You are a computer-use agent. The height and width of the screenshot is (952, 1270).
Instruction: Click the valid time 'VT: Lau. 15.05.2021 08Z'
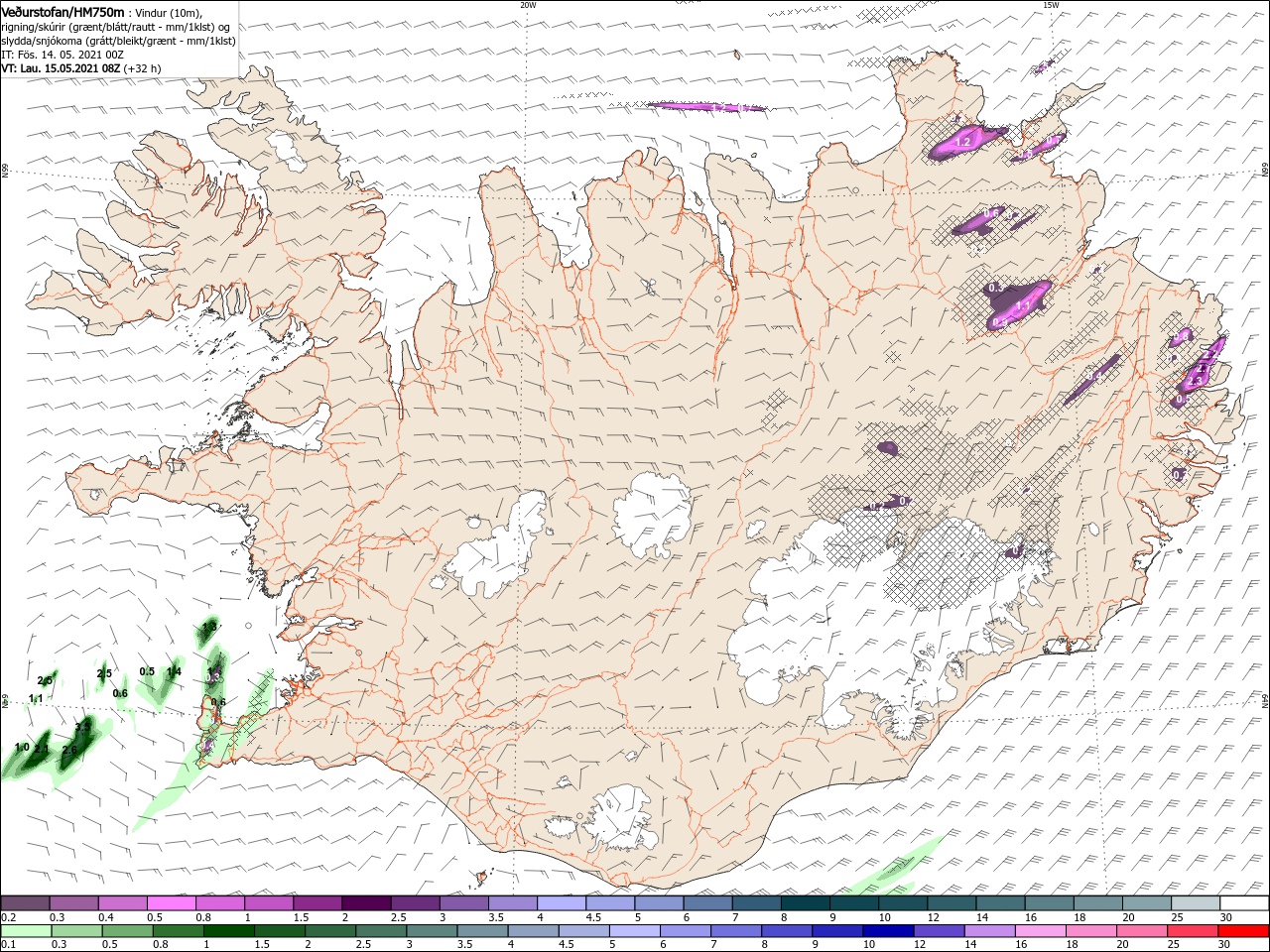pos(61,68)
